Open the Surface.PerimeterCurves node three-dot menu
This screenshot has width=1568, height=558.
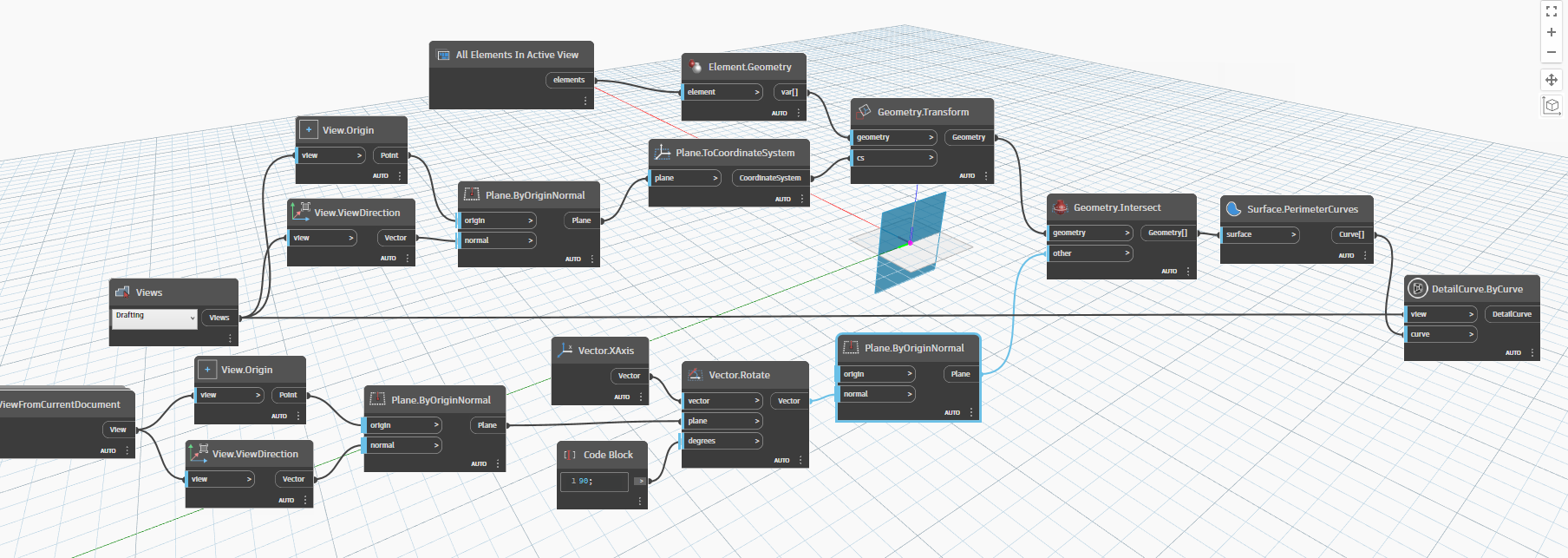pyautogui.click(x=1365, y=256)
